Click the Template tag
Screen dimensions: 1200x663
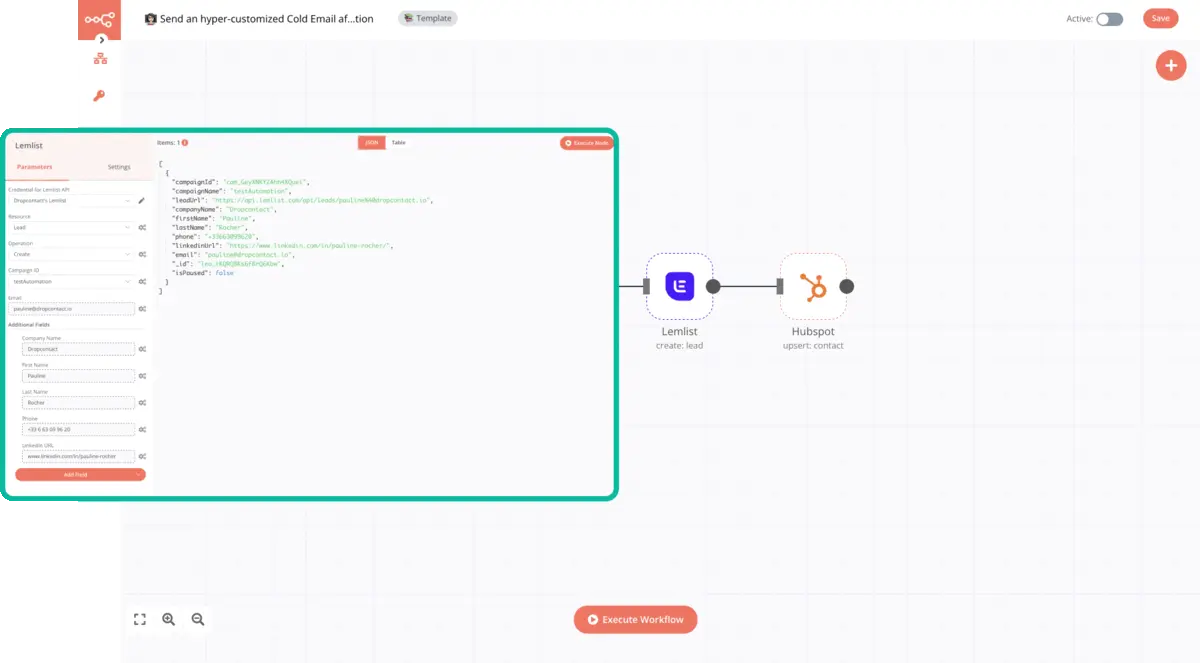(428, 18)
